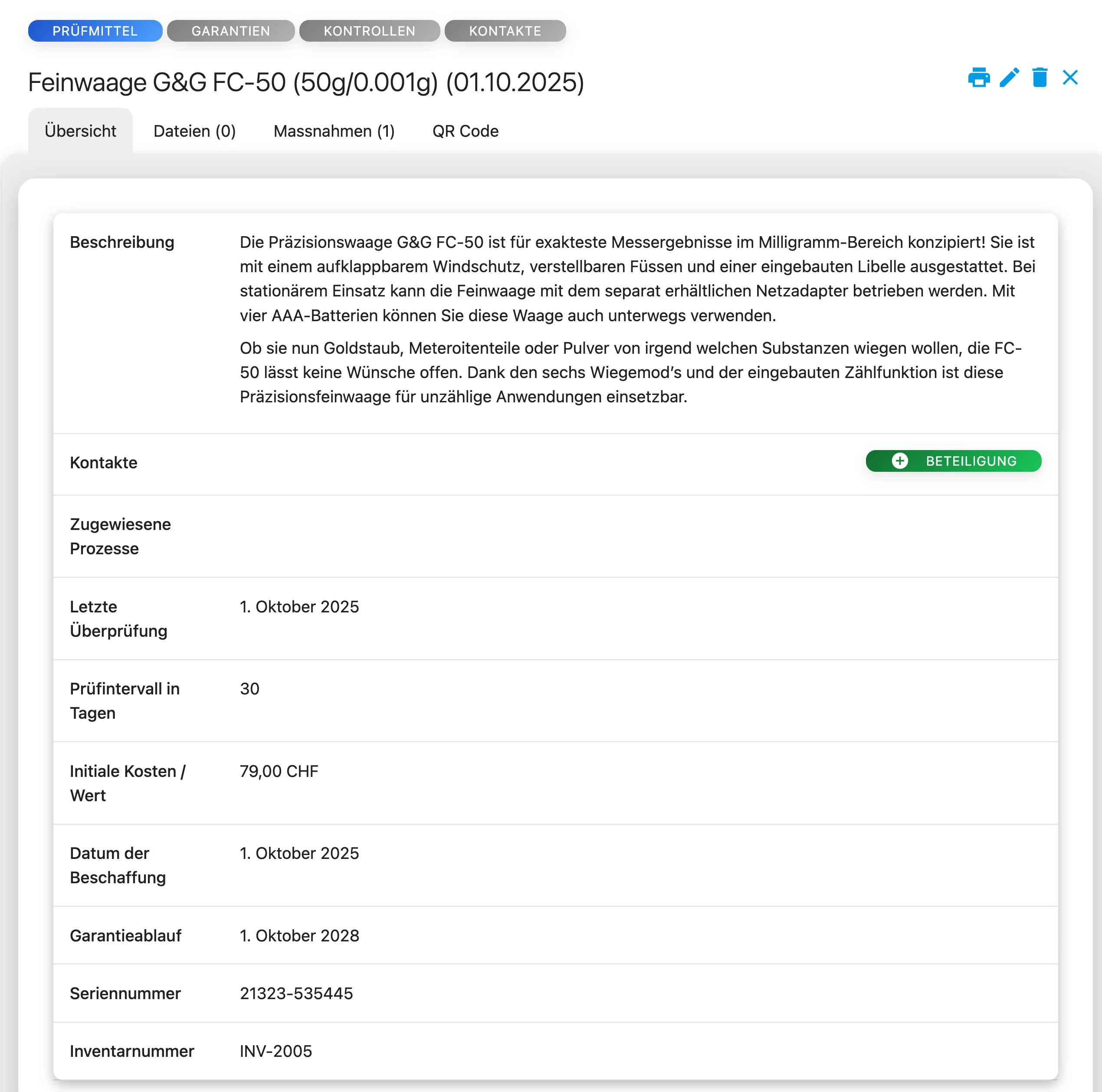Image resolution: width=1102 pixels, height=1092 pixels.
Task: Close the record with the X icon
Action: click(1069, 79)
